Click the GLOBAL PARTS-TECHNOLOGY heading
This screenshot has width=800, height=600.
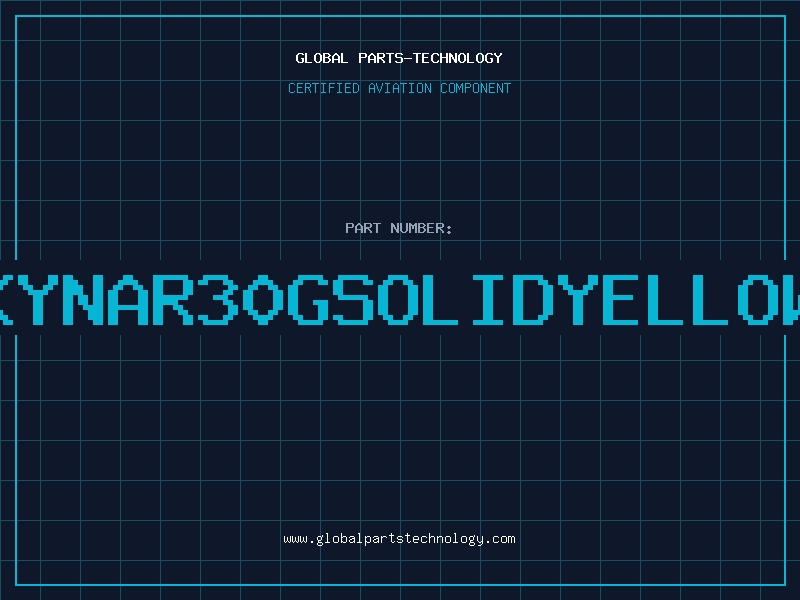coord(399,58)
